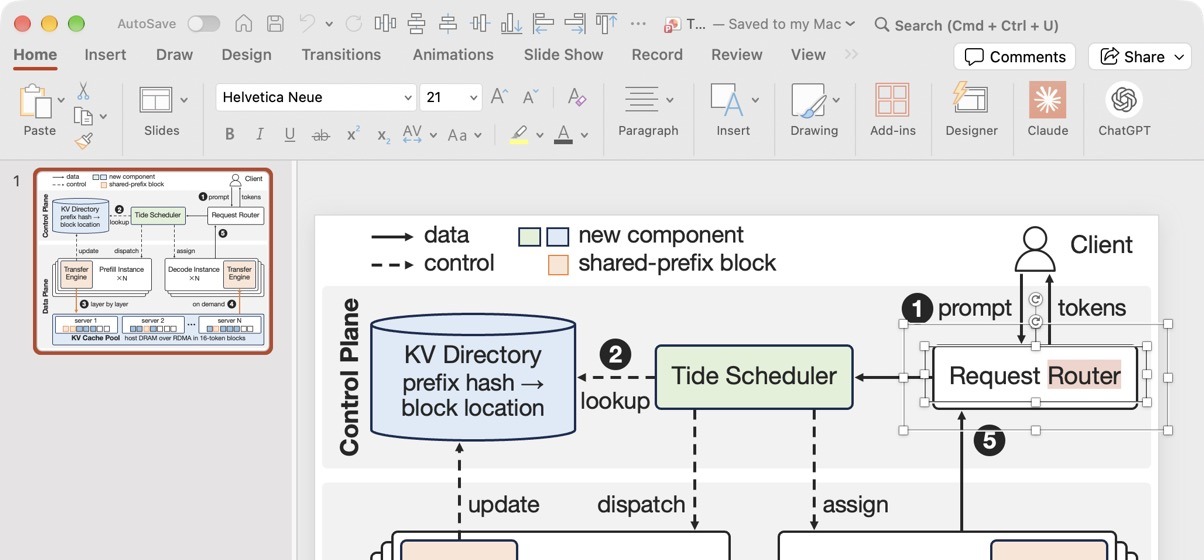Click the align objects right icon in title bar
Image resolution: width=1204 pixels, height=560 pixels.
click(x=574, y=23)
